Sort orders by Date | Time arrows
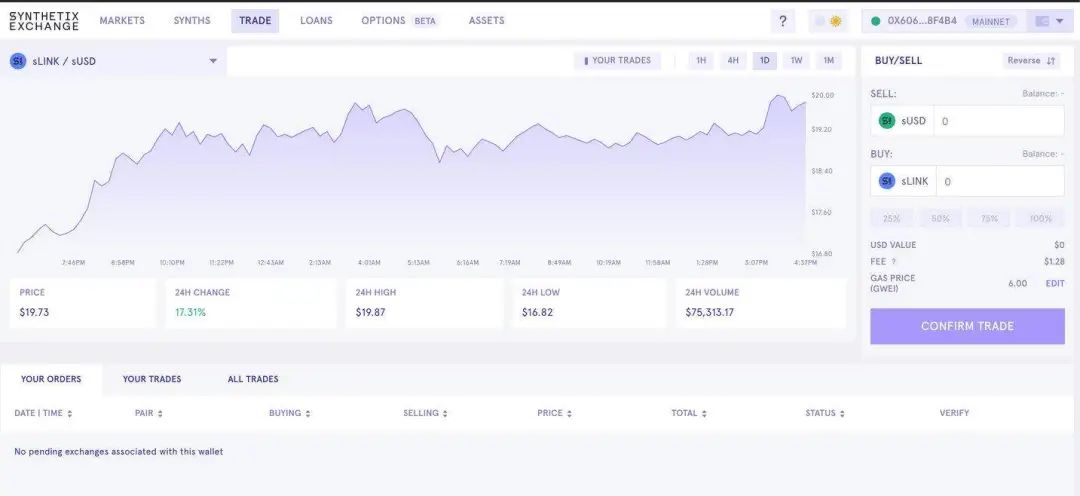Screen dimensions: 1080x496 tap(70, 413)
